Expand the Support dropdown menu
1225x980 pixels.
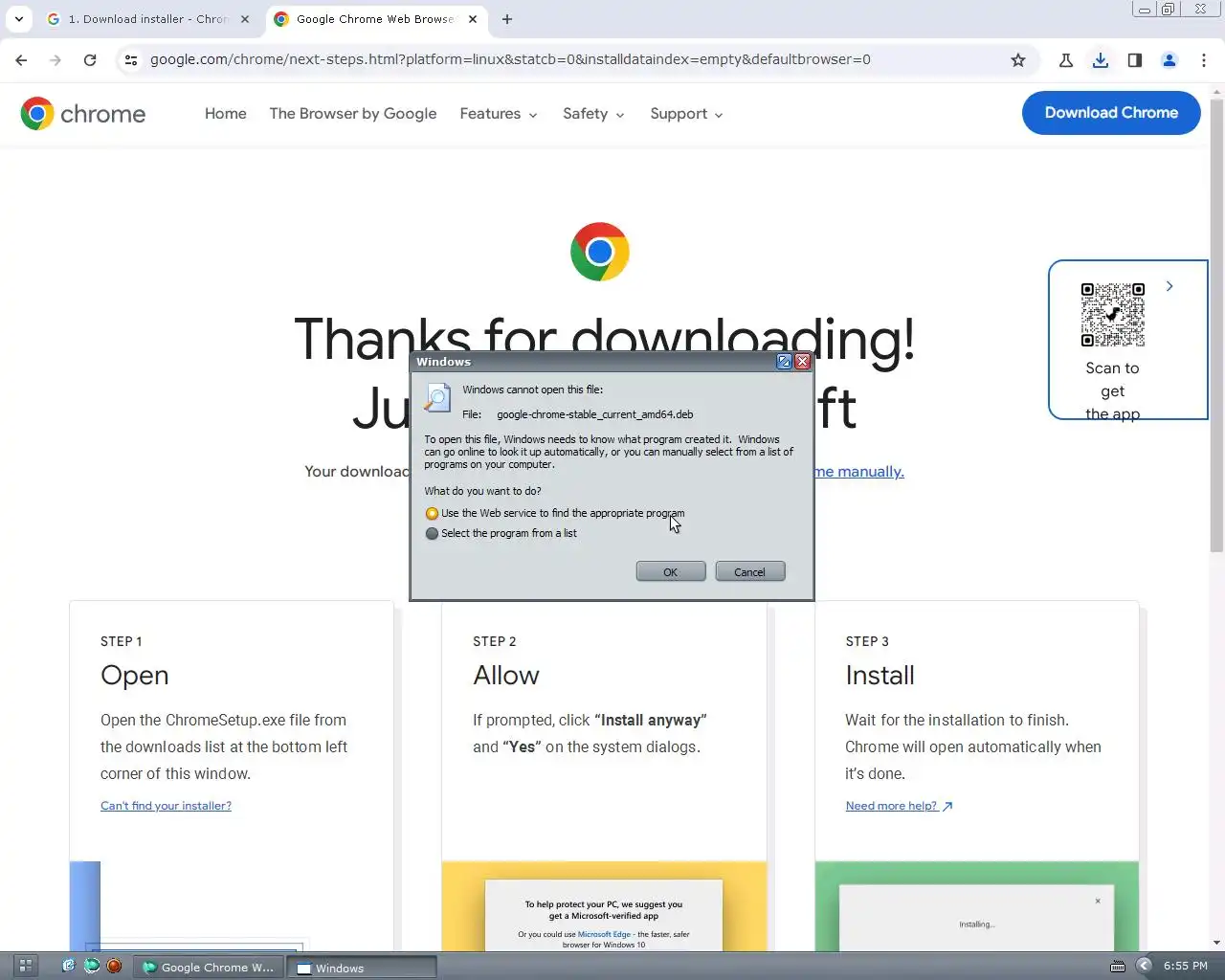(686, 114)
